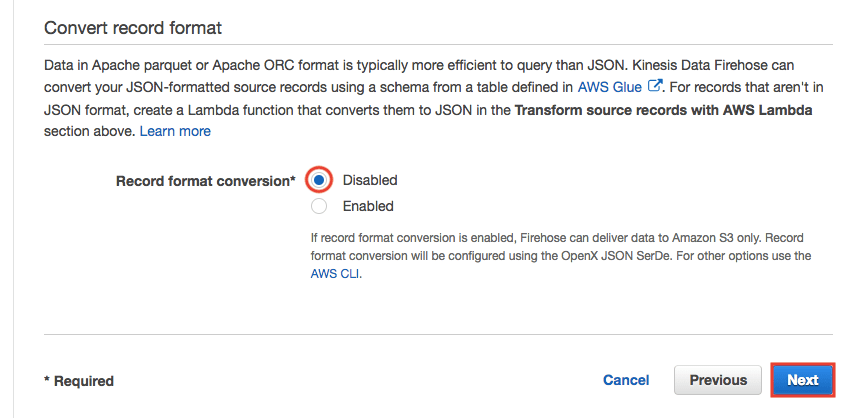Click the external link icon beside AWS Glue
This screenshot has height=418, width=848.
(x=656, y=87)
